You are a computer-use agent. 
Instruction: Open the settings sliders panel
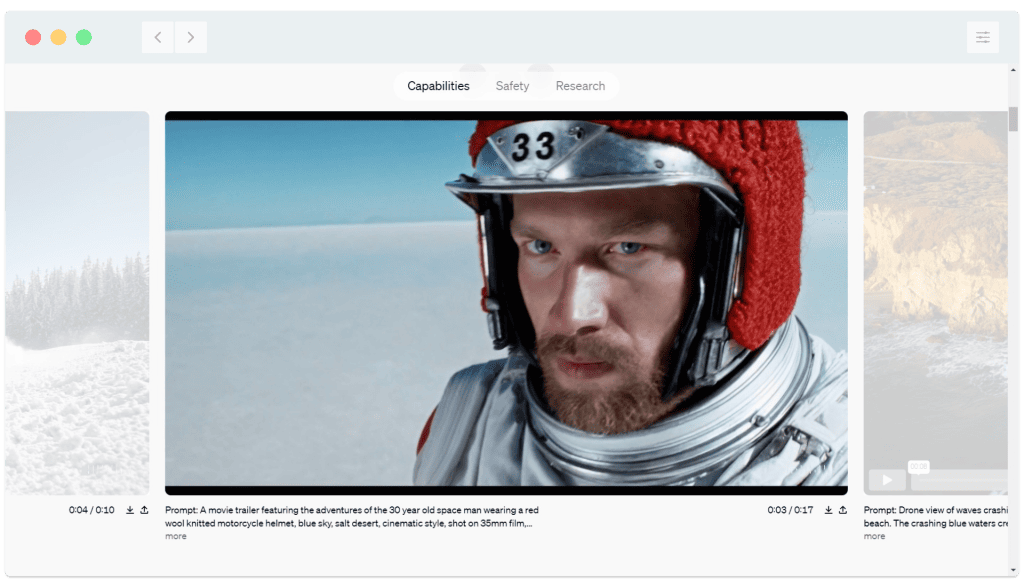pos(983,36)
